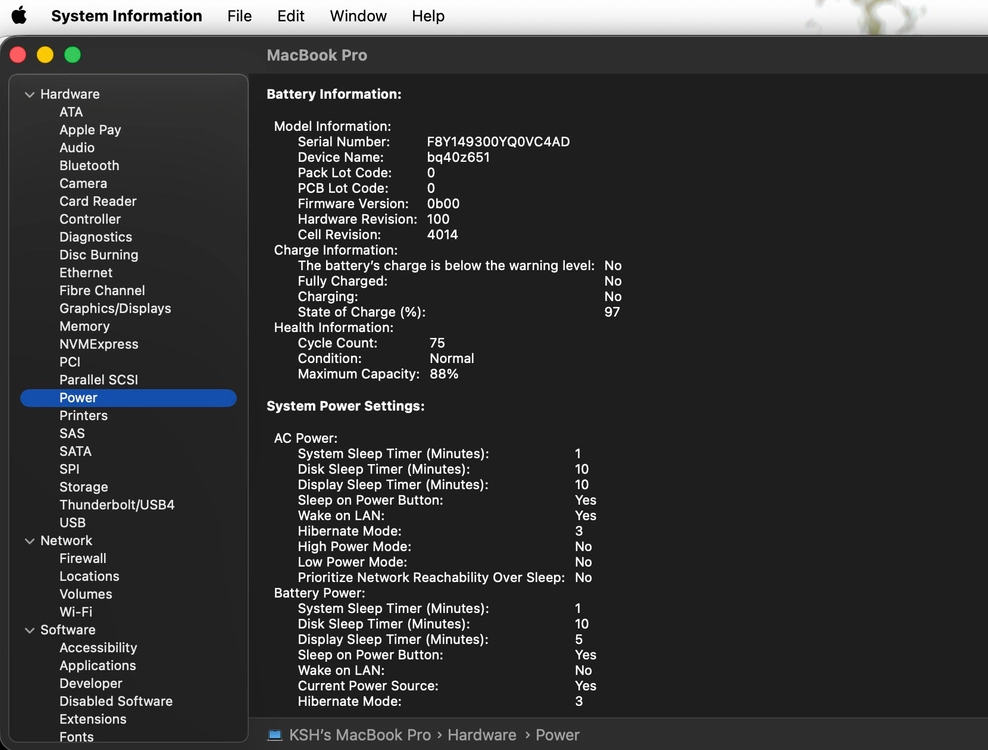Image resolution: width=988 pixels, height=750 pixels.
Task: Open the Edit menu
Action: coord(290,16)
